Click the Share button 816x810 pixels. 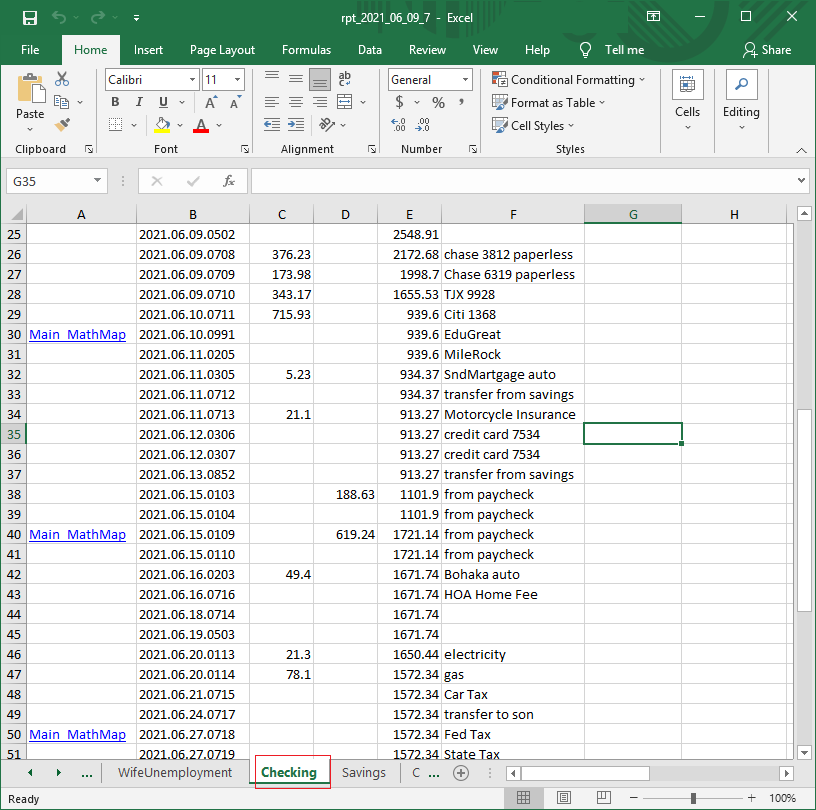click(x=767, y=50)
